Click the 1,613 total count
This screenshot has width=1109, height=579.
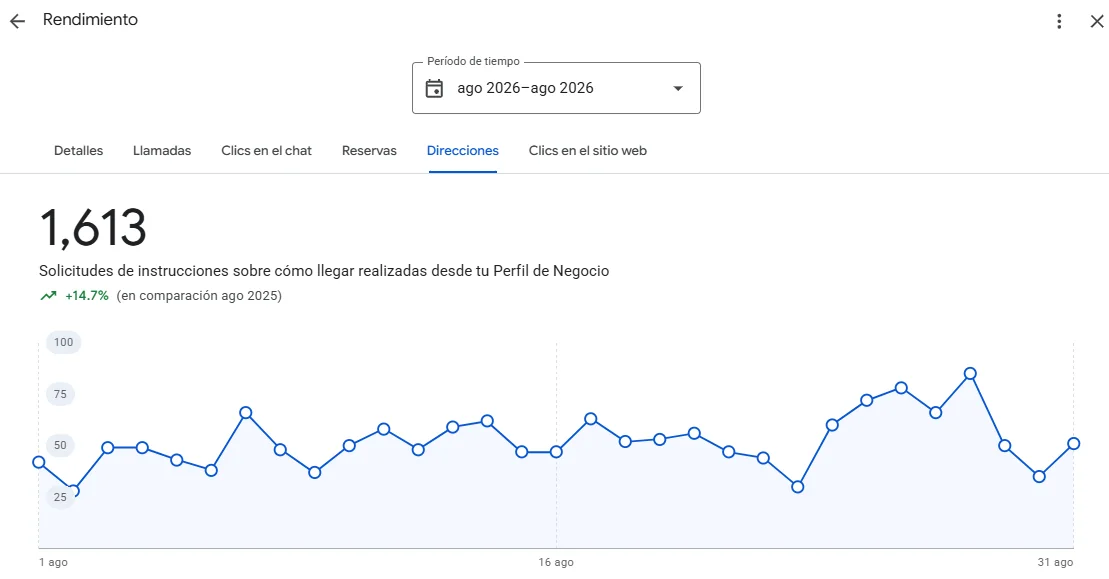coord(93,228)
